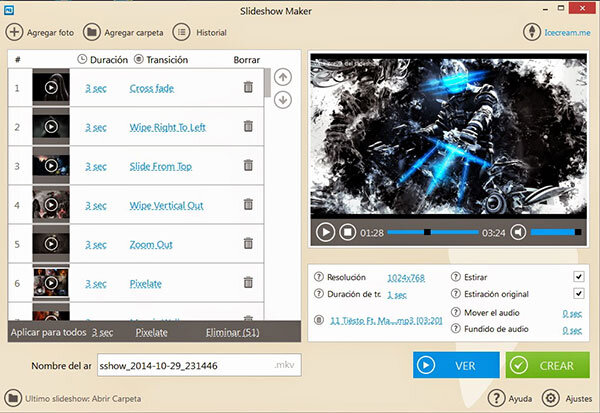Click the audio file remove icon

tap(318, 320)
